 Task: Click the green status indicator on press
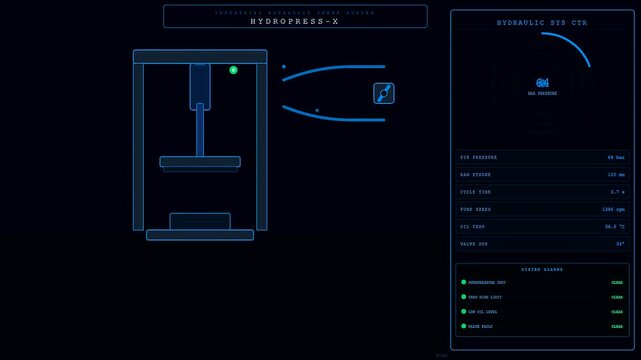click(x=233, y=70)
